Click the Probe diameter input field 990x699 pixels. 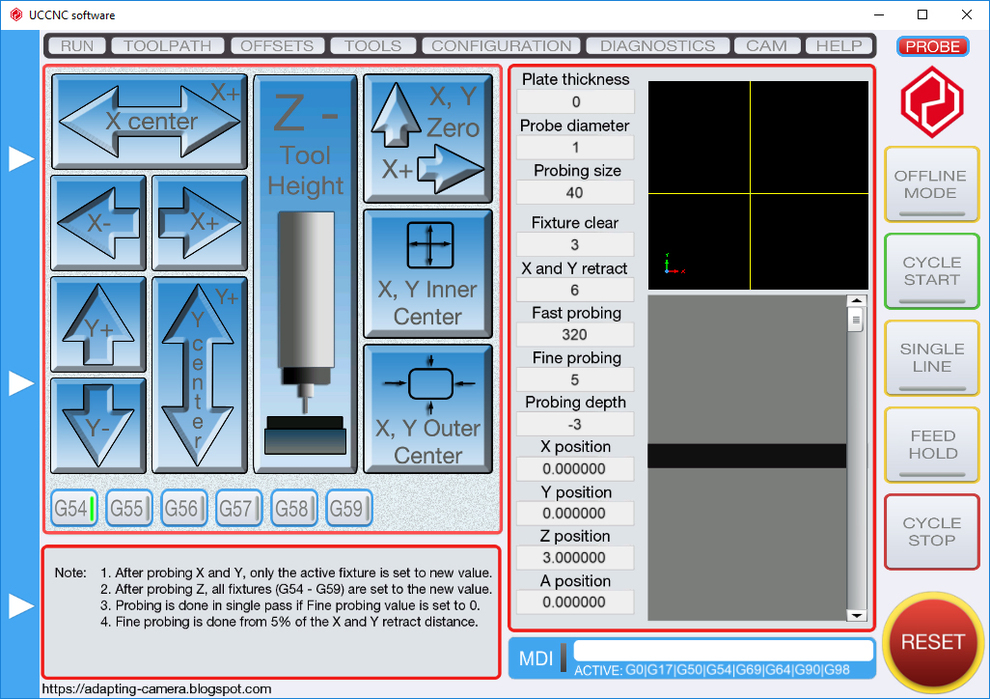(576, 148)
